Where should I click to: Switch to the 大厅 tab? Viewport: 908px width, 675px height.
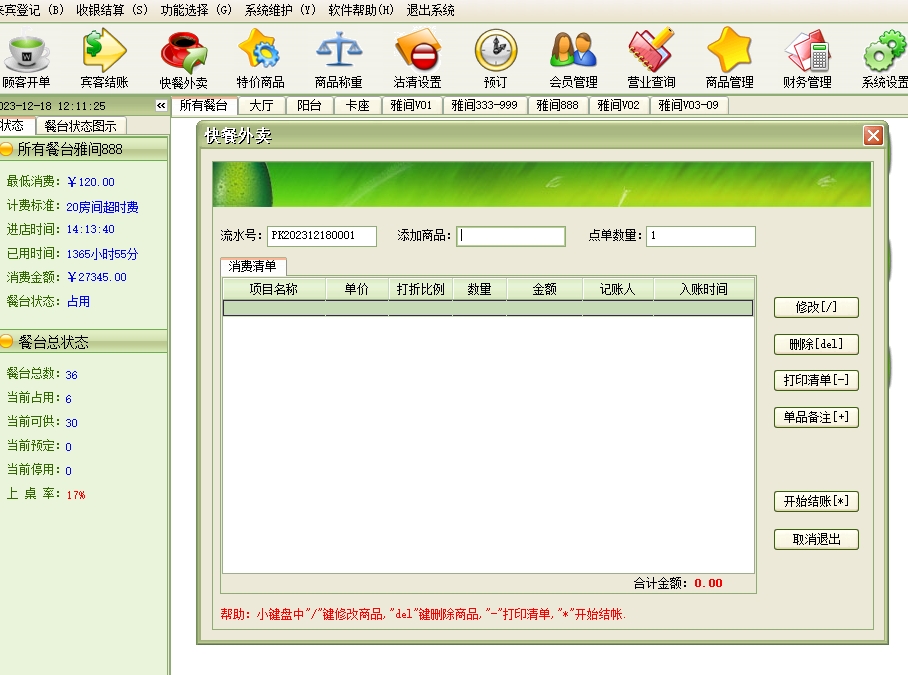261,105
